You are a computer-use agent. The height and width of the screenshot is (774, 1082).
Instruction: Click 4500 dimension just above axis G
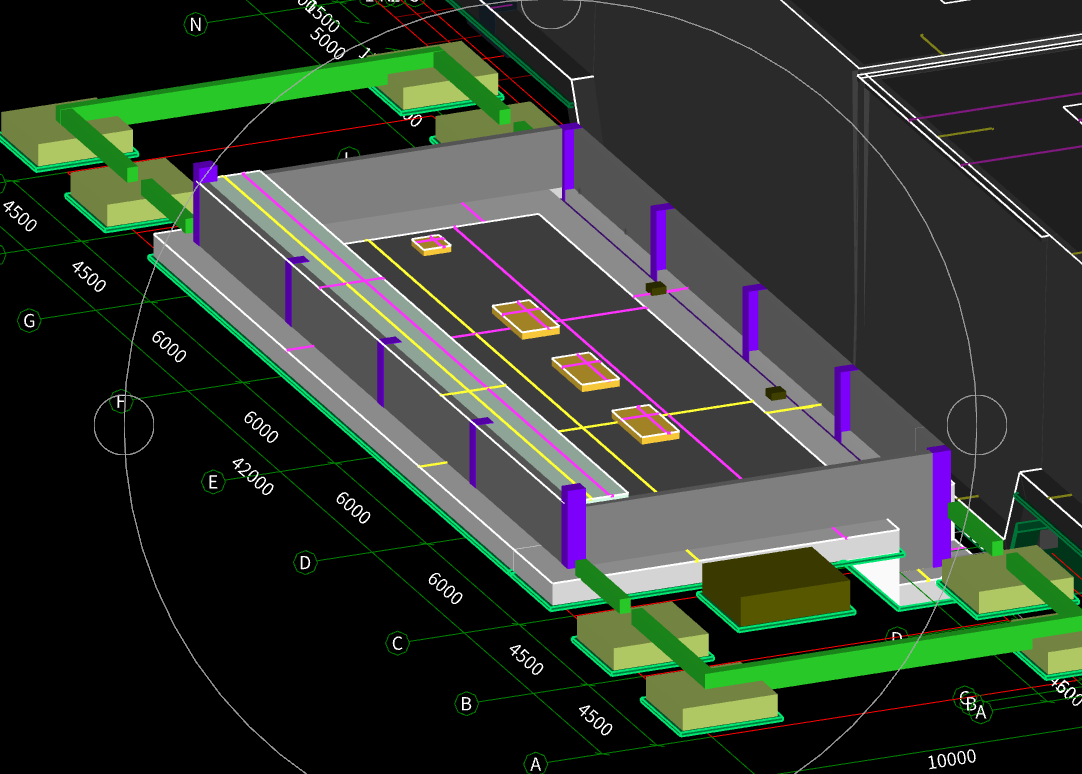click(88, 277)
